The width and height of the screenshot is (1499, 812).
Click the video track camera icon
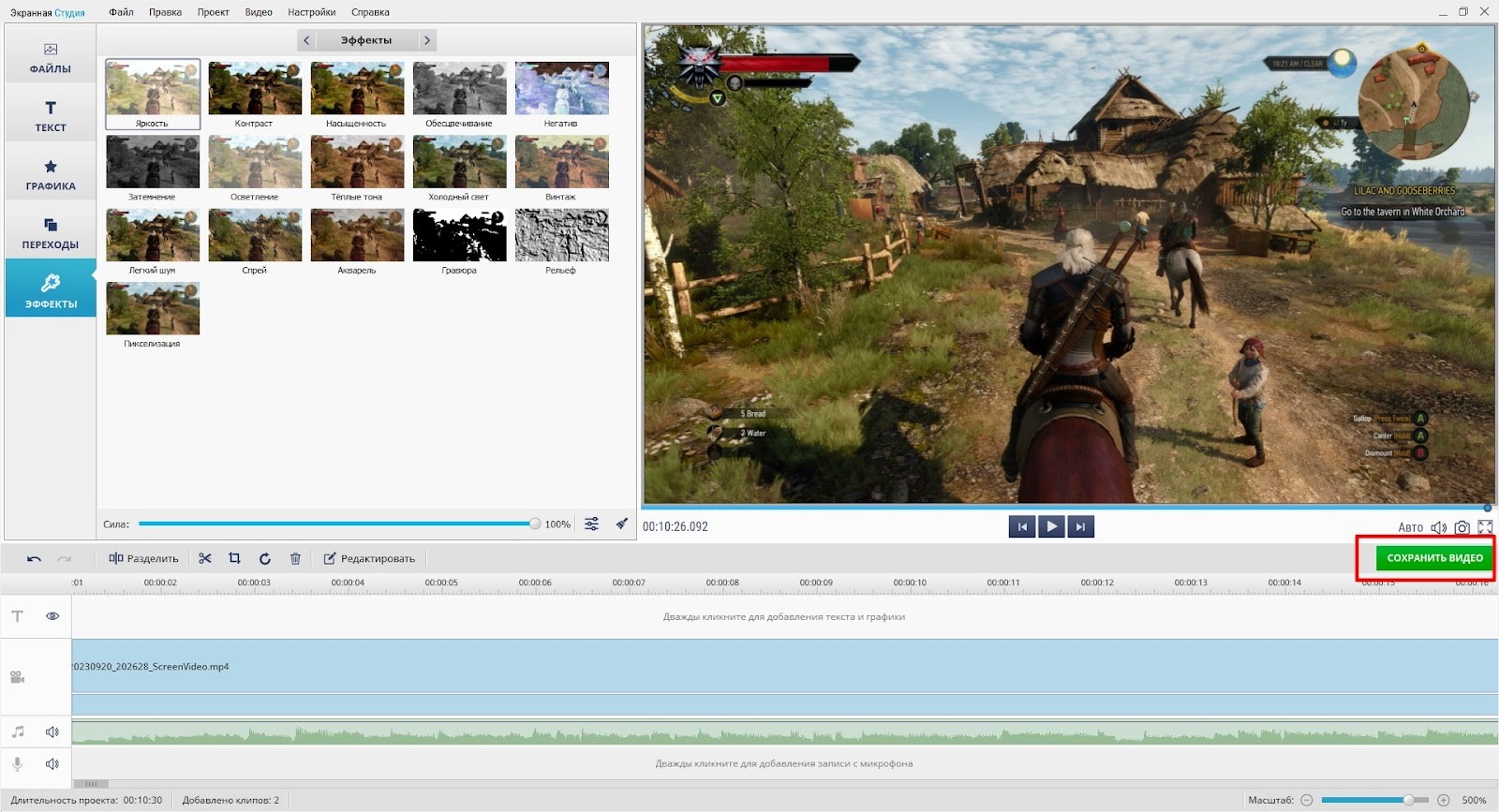click(x=18, y=676)
